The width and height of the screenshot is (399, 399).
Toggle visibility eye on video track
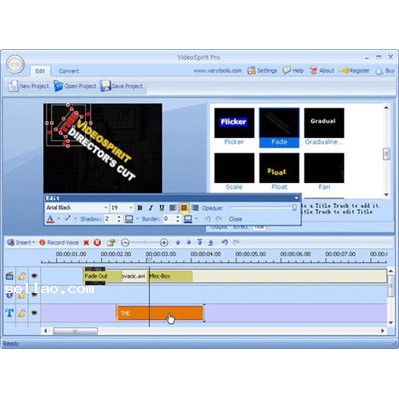[x=34, y=276]
